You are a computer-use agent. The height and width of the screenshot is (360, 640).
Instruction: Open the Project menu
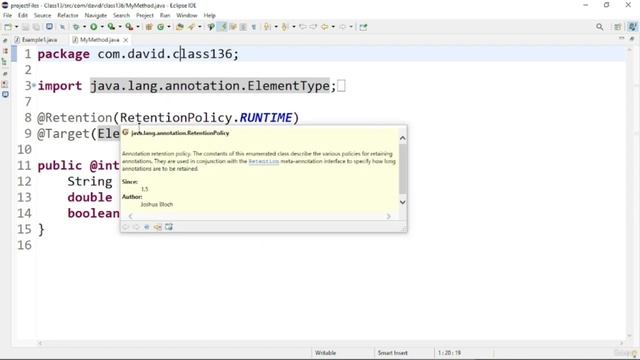[x=145, y=15]
